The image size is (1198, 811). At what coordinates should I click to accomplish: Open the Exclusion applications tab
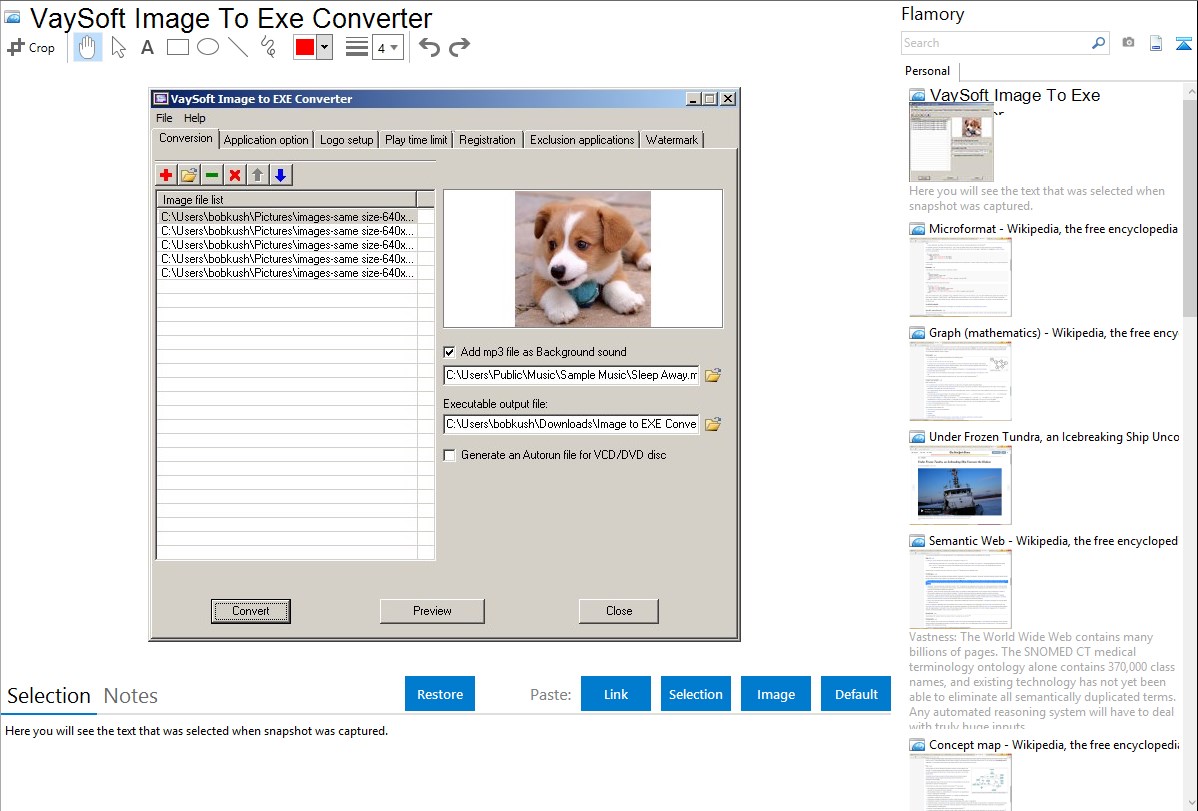(582, 140)
